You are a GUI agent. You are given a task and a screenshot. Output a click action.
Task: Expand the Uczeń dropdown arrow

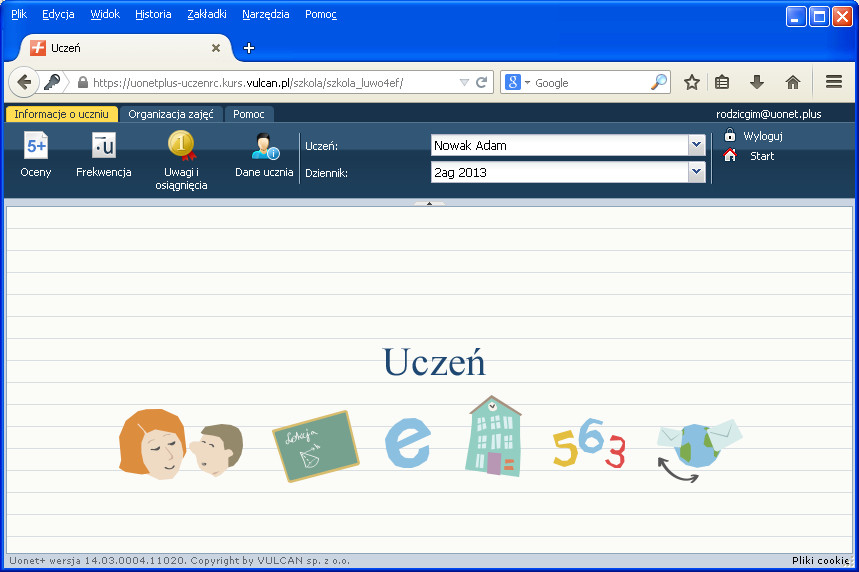pyautogui.click(x=696, y=145)
